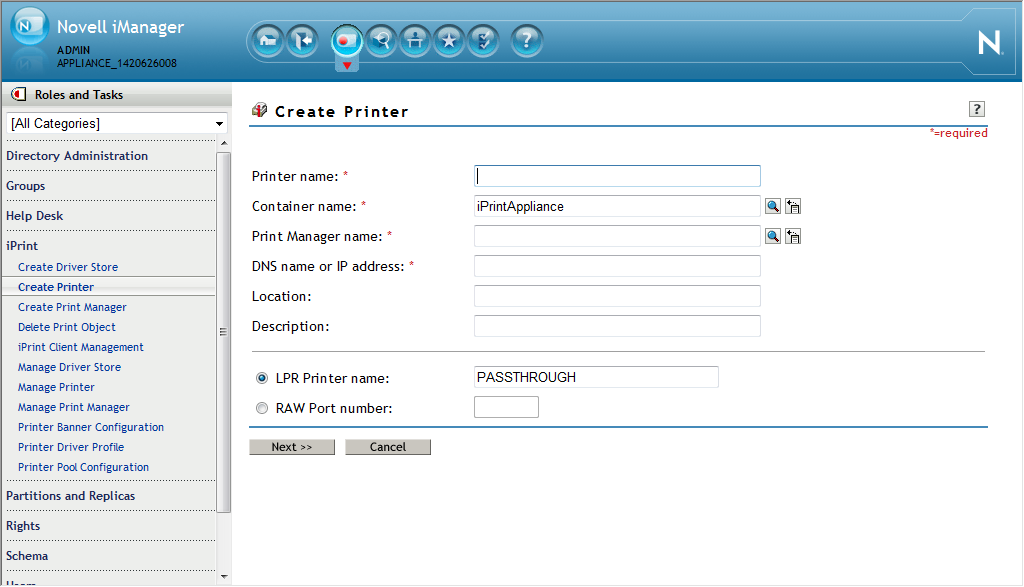Open View Objects toolbar icon
This screenshot has width=1024, height=587.
coord(381,41)
